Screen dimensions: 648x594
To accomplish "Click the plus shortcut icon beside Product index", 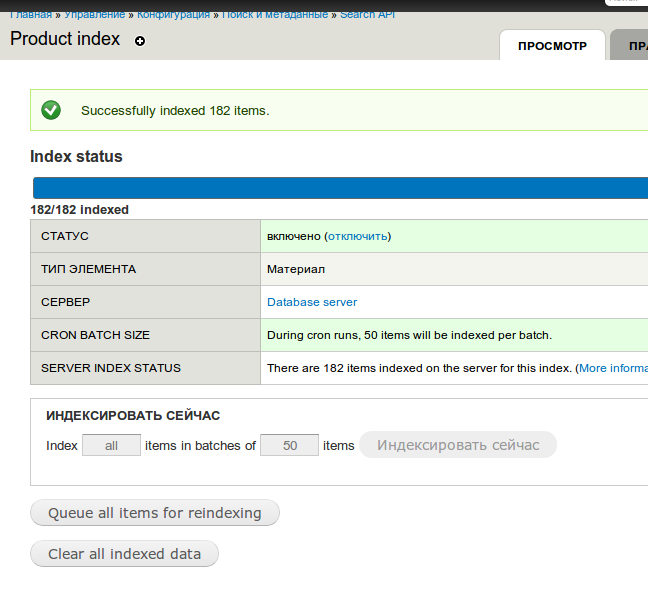I will point(140,41).
